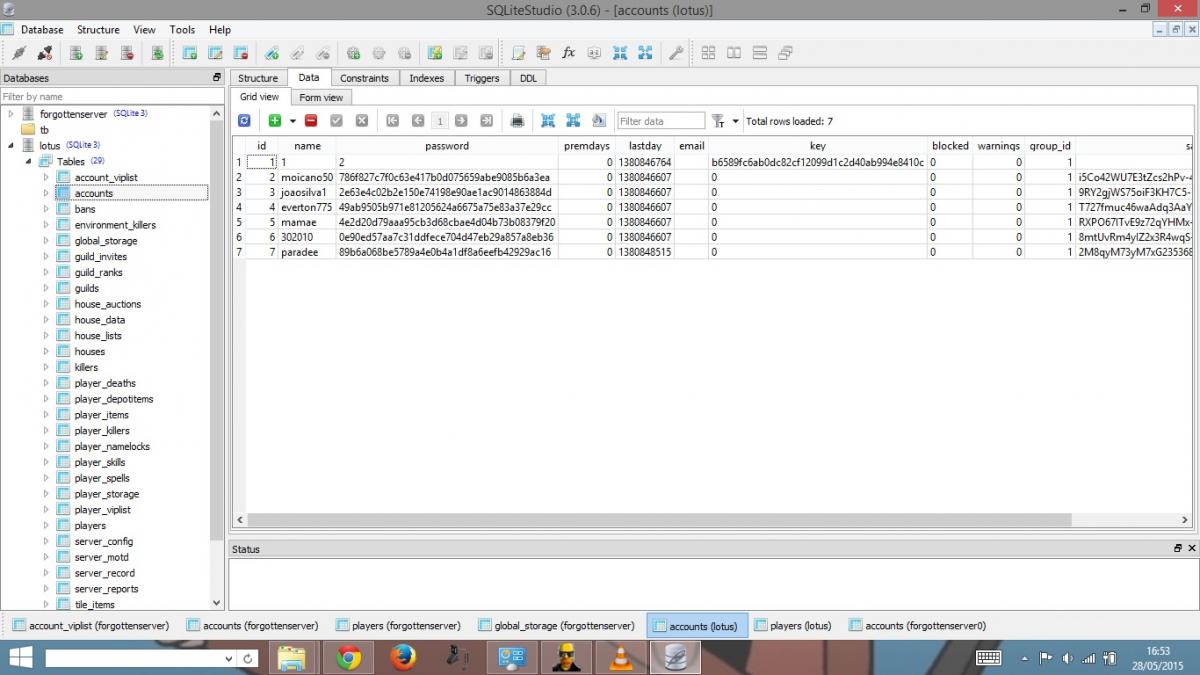The height and width of the screenshot is (675, 1200).
Task: Open the configuration wrench icon
Action: click(676, 53)
